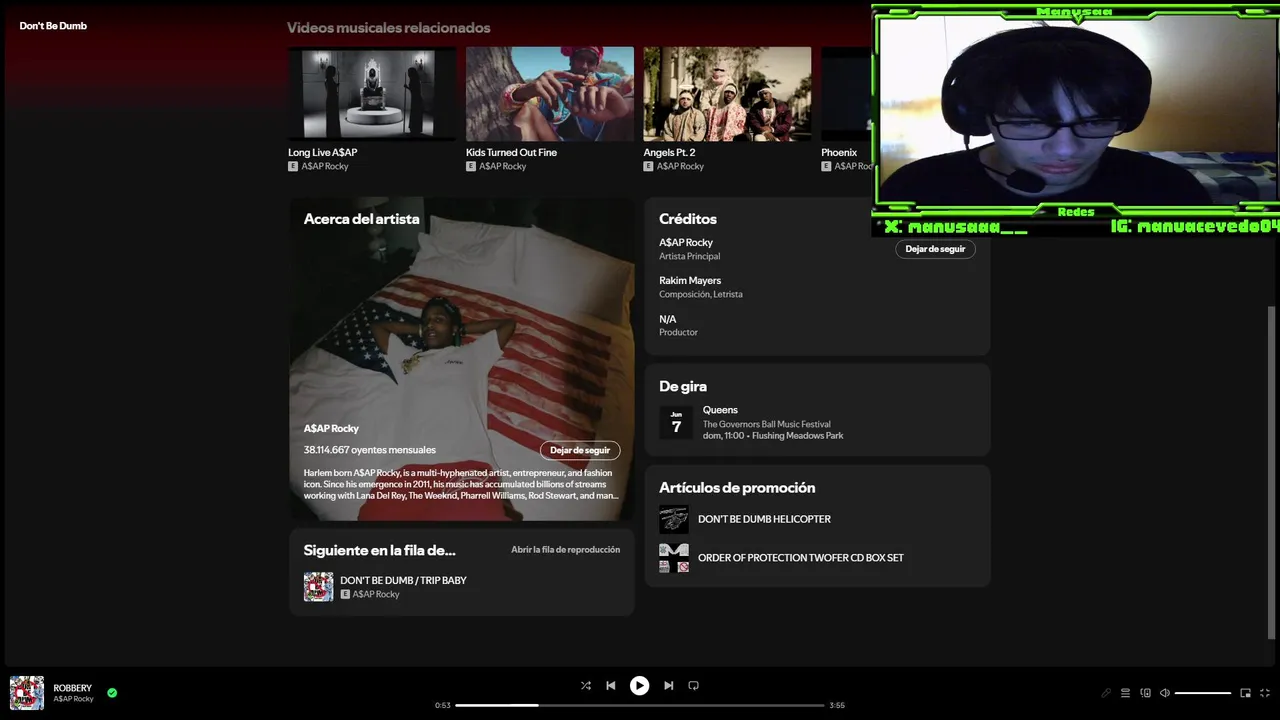Click the Kids Turned Out Fine title
1280x720 pixels.
511,152
